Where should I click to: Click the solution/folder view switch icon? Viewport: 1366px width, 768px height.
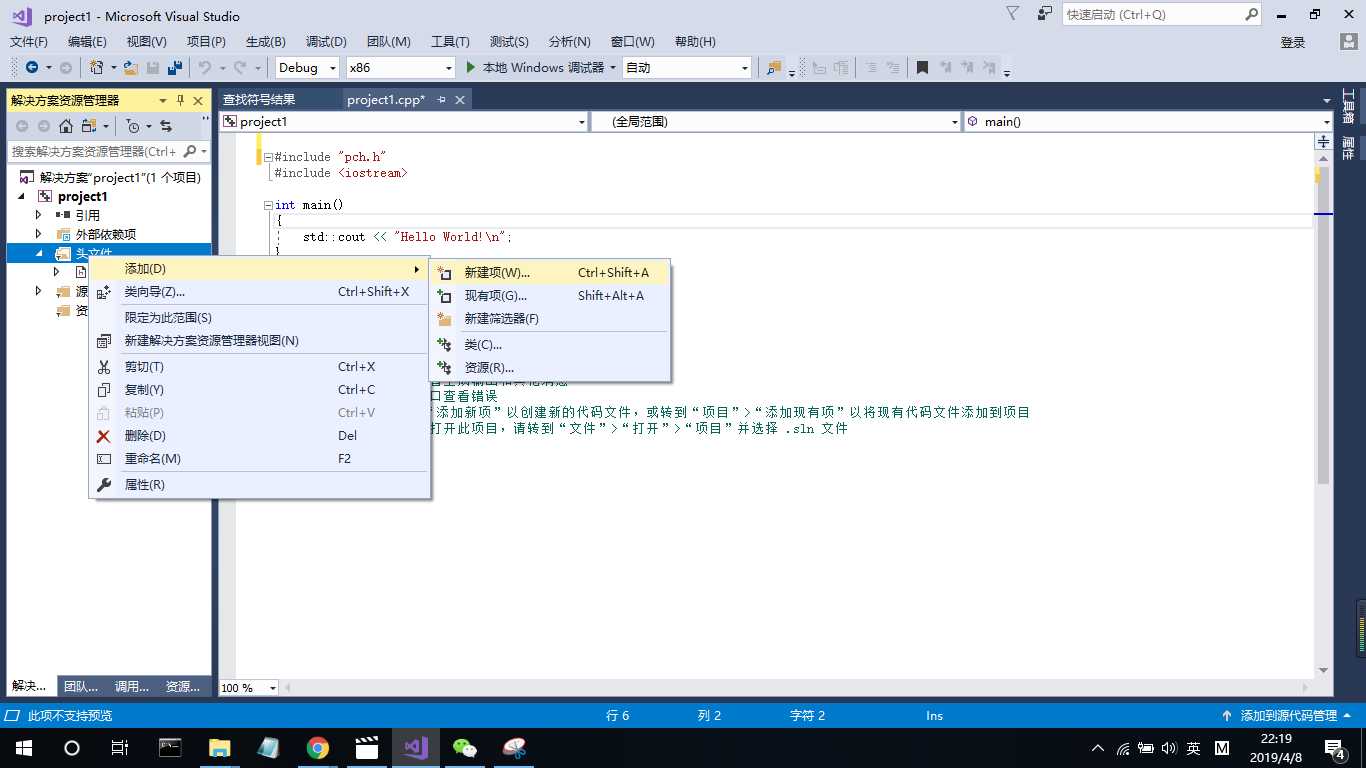tap(89, 126)
